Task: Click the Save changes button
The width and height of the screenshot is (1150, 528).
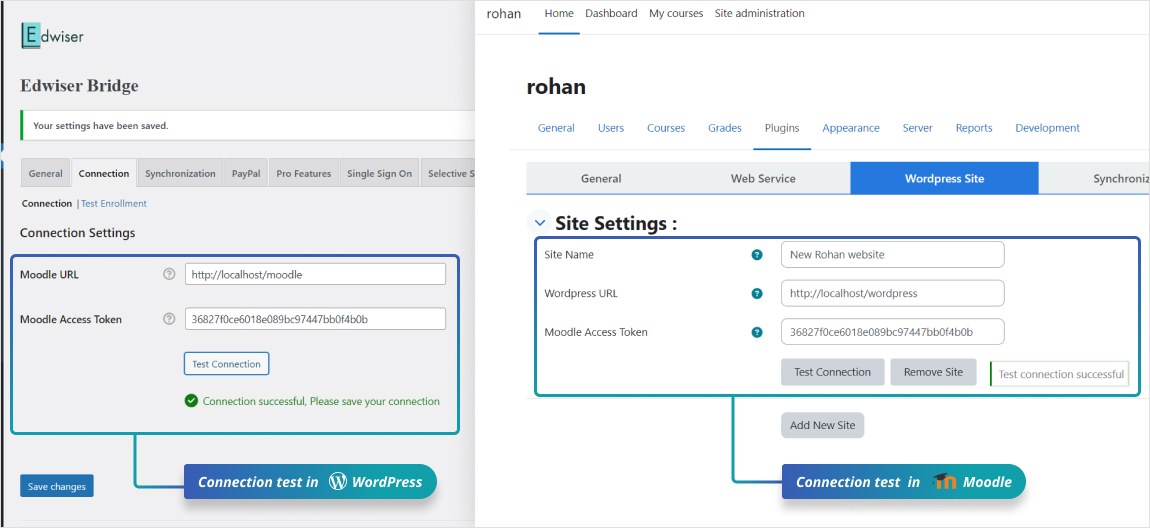Action: 56,486
